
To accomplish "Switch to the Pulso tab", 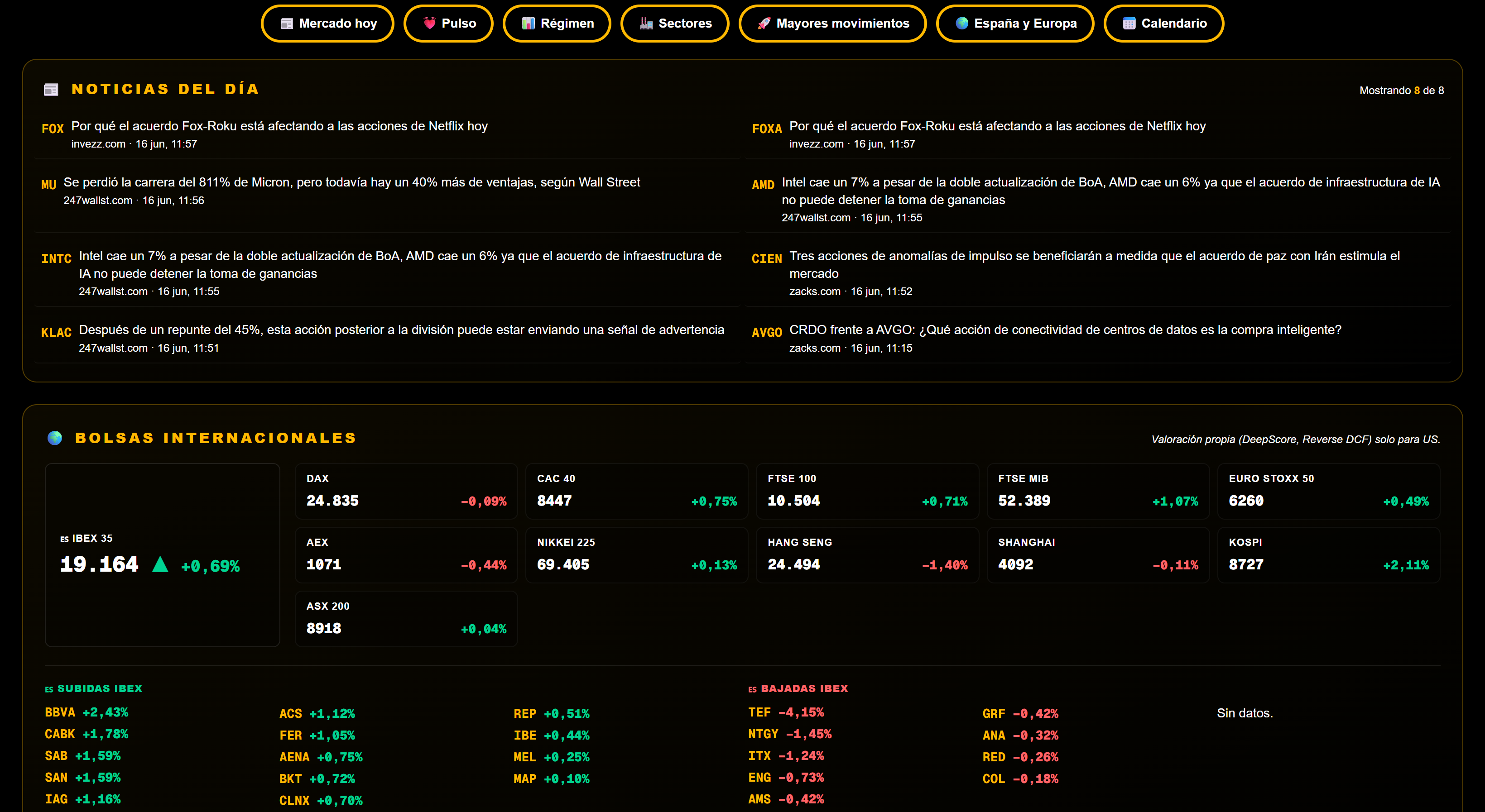I will point(448,24).
